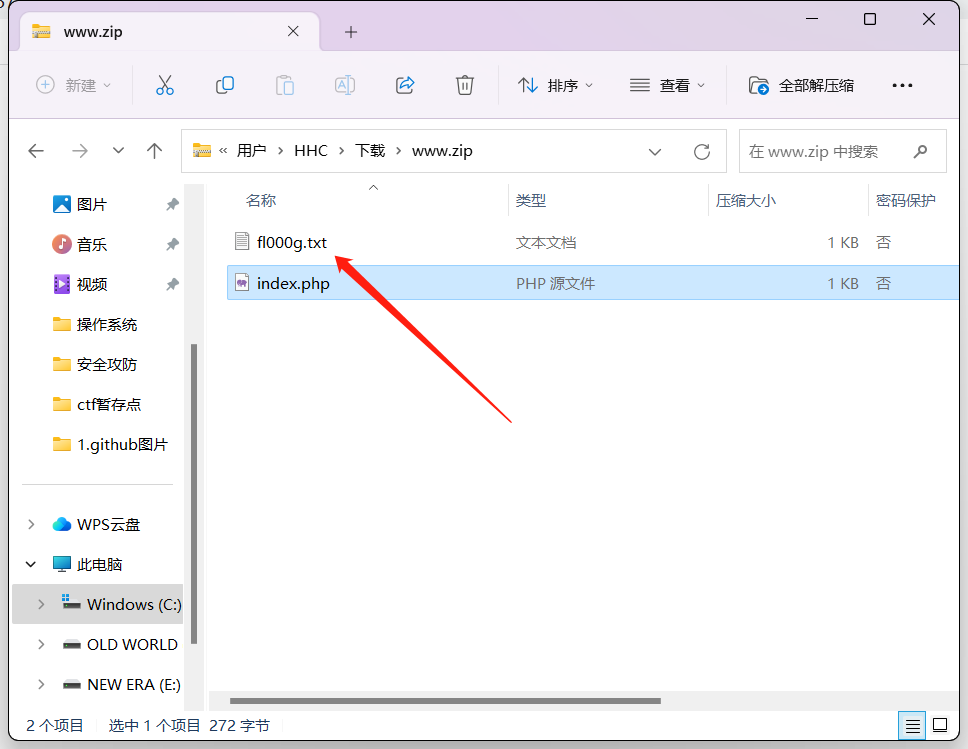968x749 pixels.
Task: Click the up-arrow icon to go to parent folder
Action: (x=154, y=150)
